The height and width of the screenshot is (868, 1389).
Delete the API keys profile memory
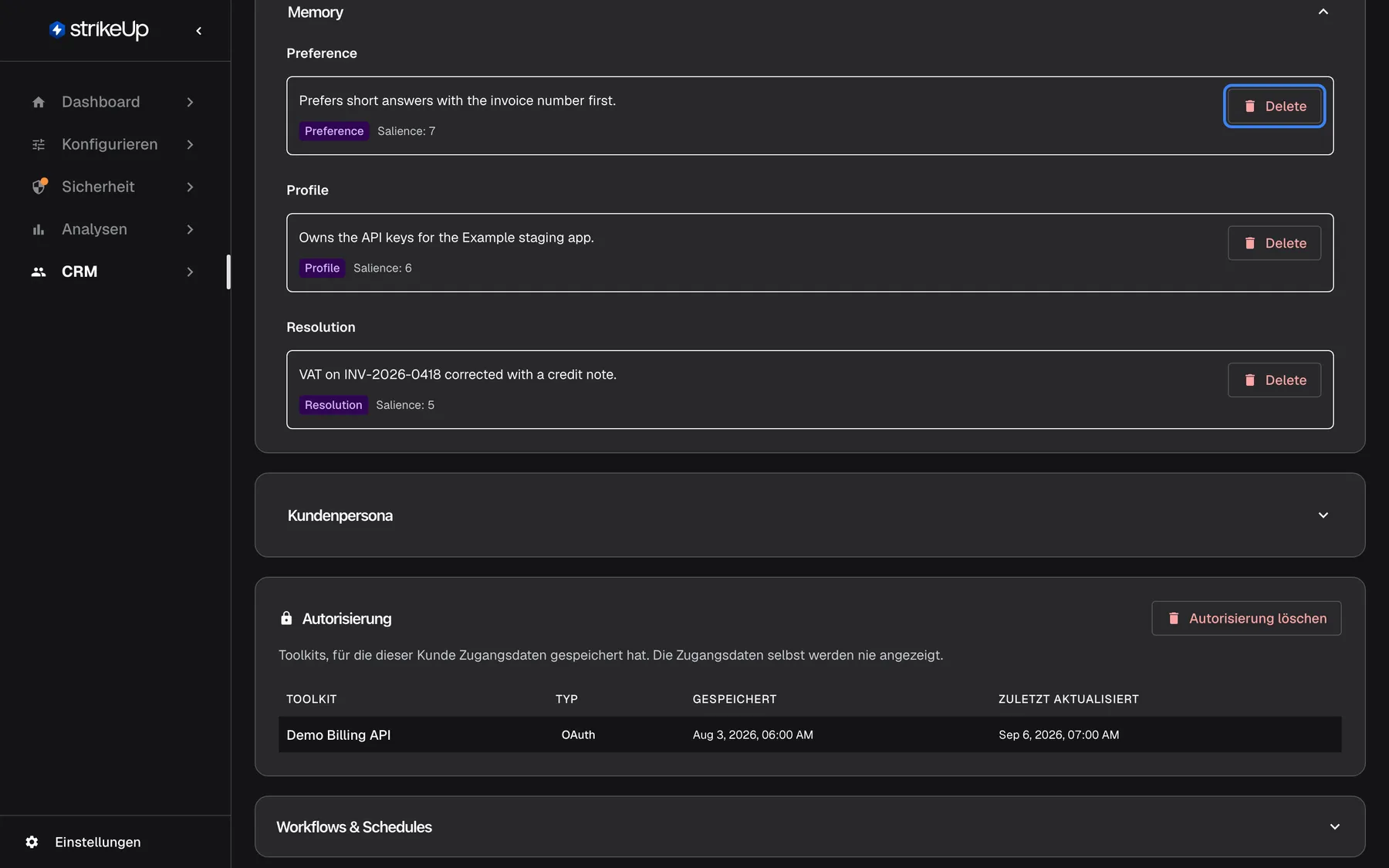1274,243
